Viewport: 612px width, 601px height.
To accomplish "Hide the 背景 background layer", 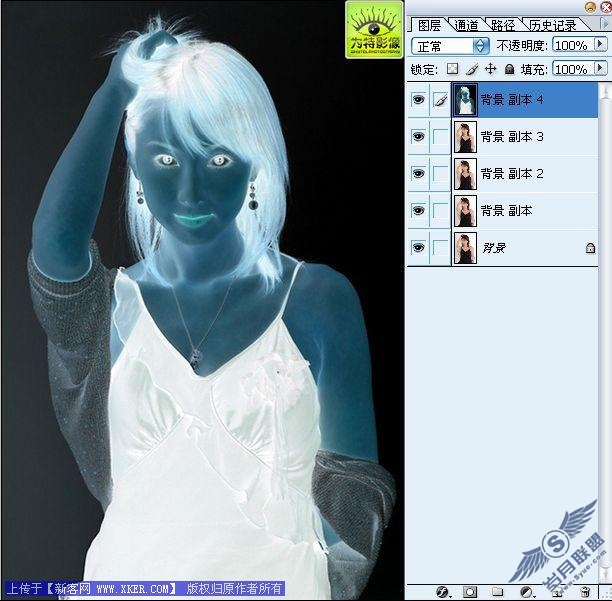I will pos(418,247).
